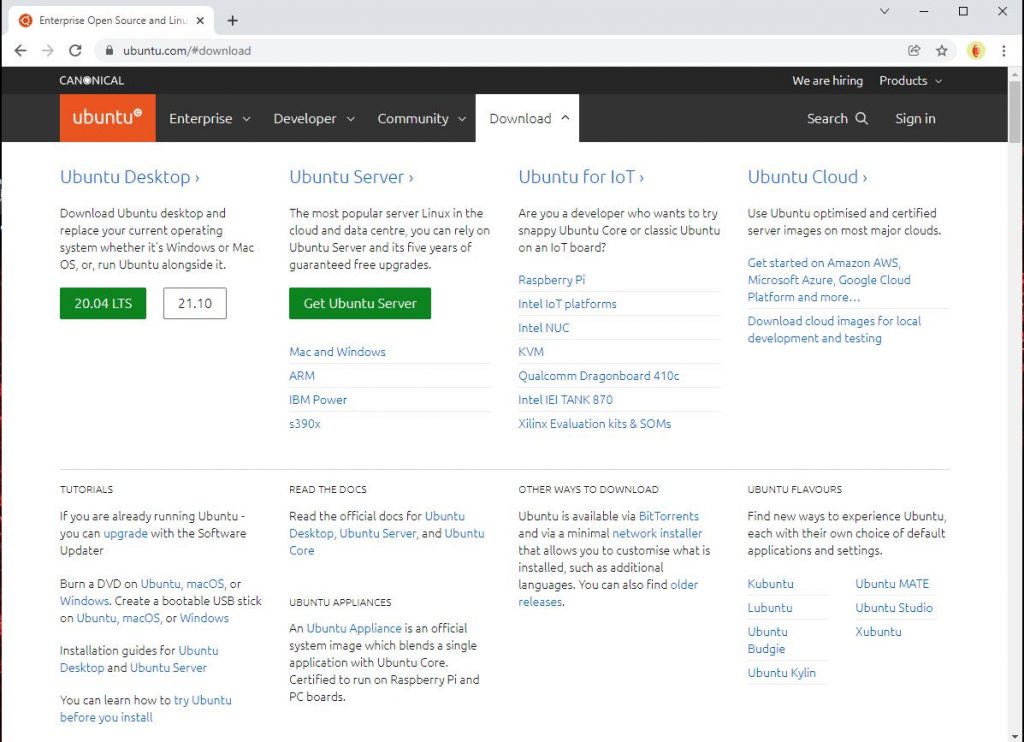1024x742 pixels.
Task: Open Ubuntu Server heading link
Action: (351, 177)
